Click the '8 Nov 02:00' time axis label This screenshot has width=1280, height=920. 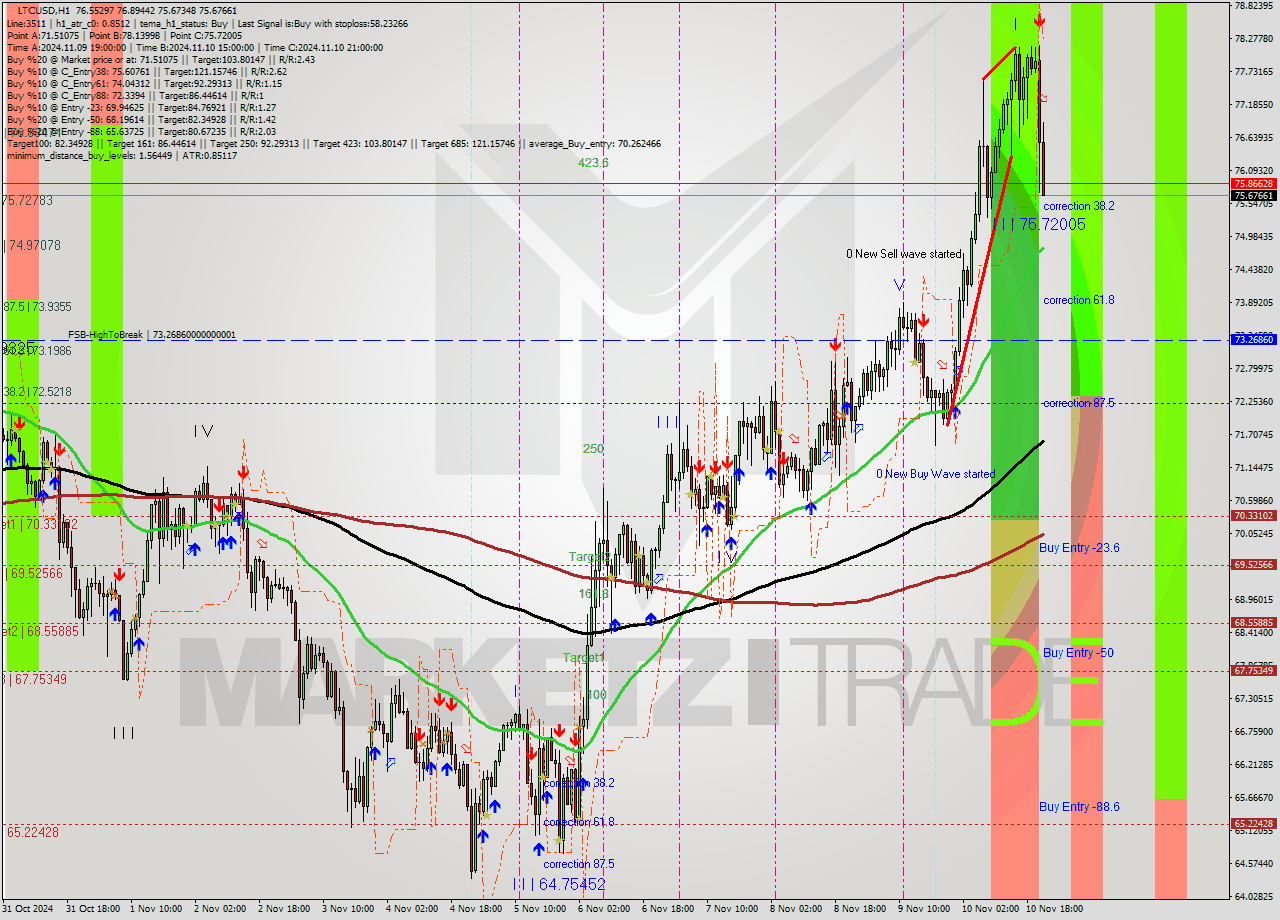[x=798, y=909]
